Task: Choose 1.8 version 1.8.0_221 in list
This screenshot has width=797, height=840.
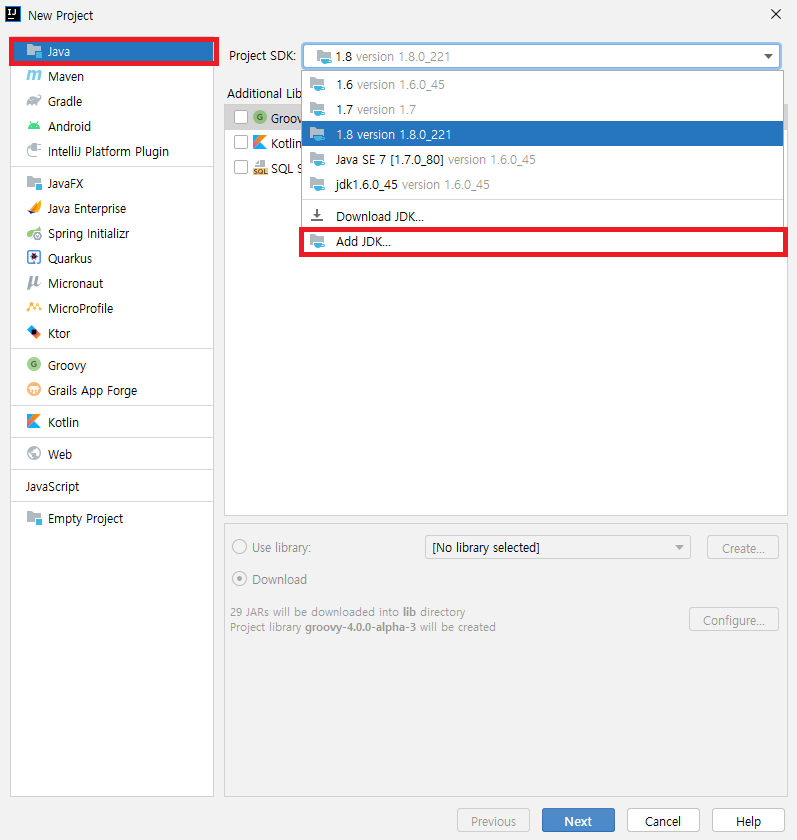Action: [542, 134]
